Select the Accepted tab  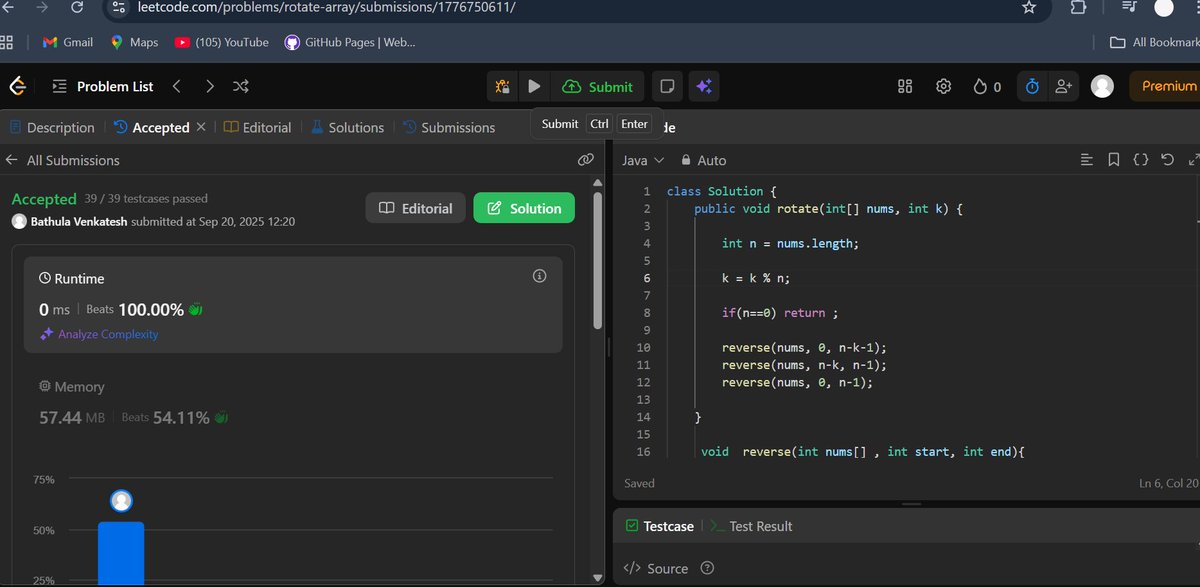(151, 127)
